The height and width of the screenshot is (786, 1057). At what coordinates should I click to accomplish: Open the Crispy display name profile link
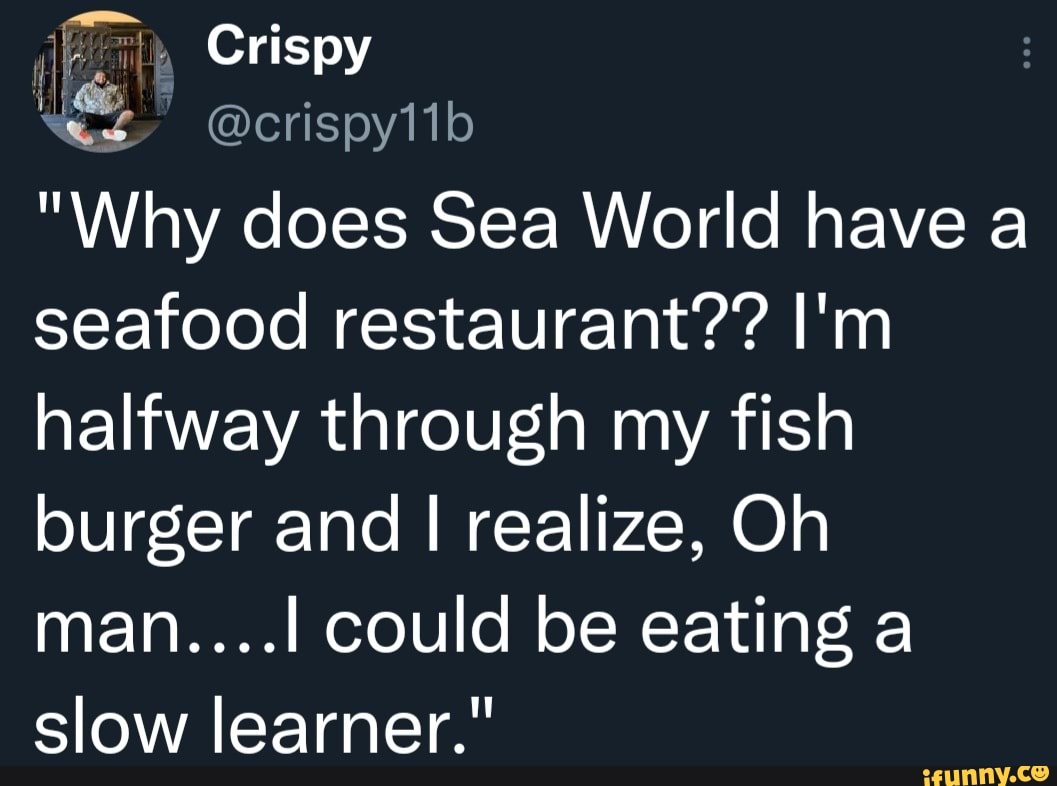coord(290,47)
